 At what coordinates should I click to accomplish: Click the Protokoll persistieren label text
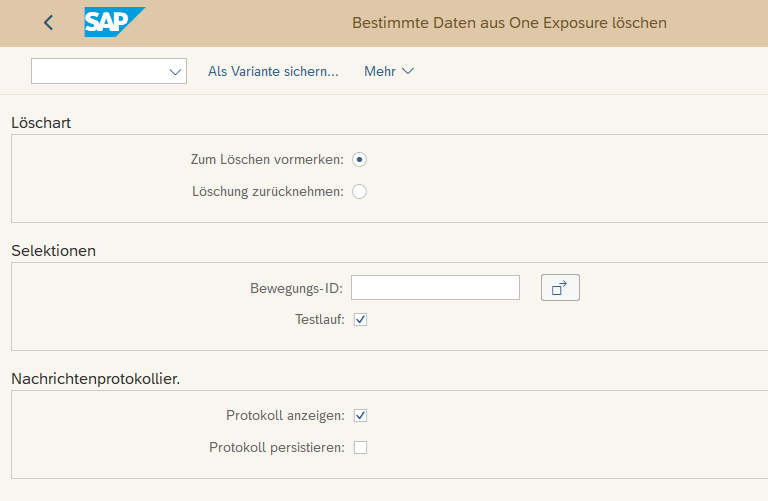pyautogui.click(x=276, y=447)
